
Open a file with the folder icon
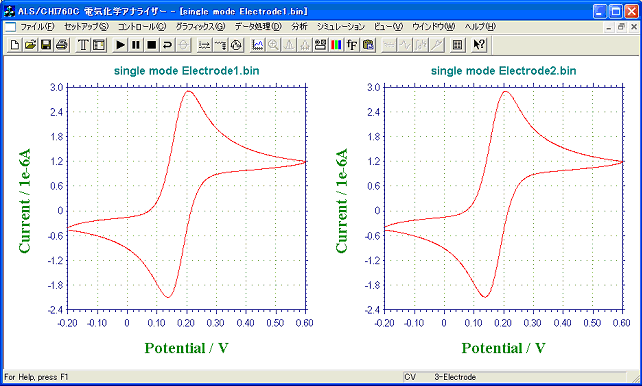pyautogui.click(x=30, y=45)
